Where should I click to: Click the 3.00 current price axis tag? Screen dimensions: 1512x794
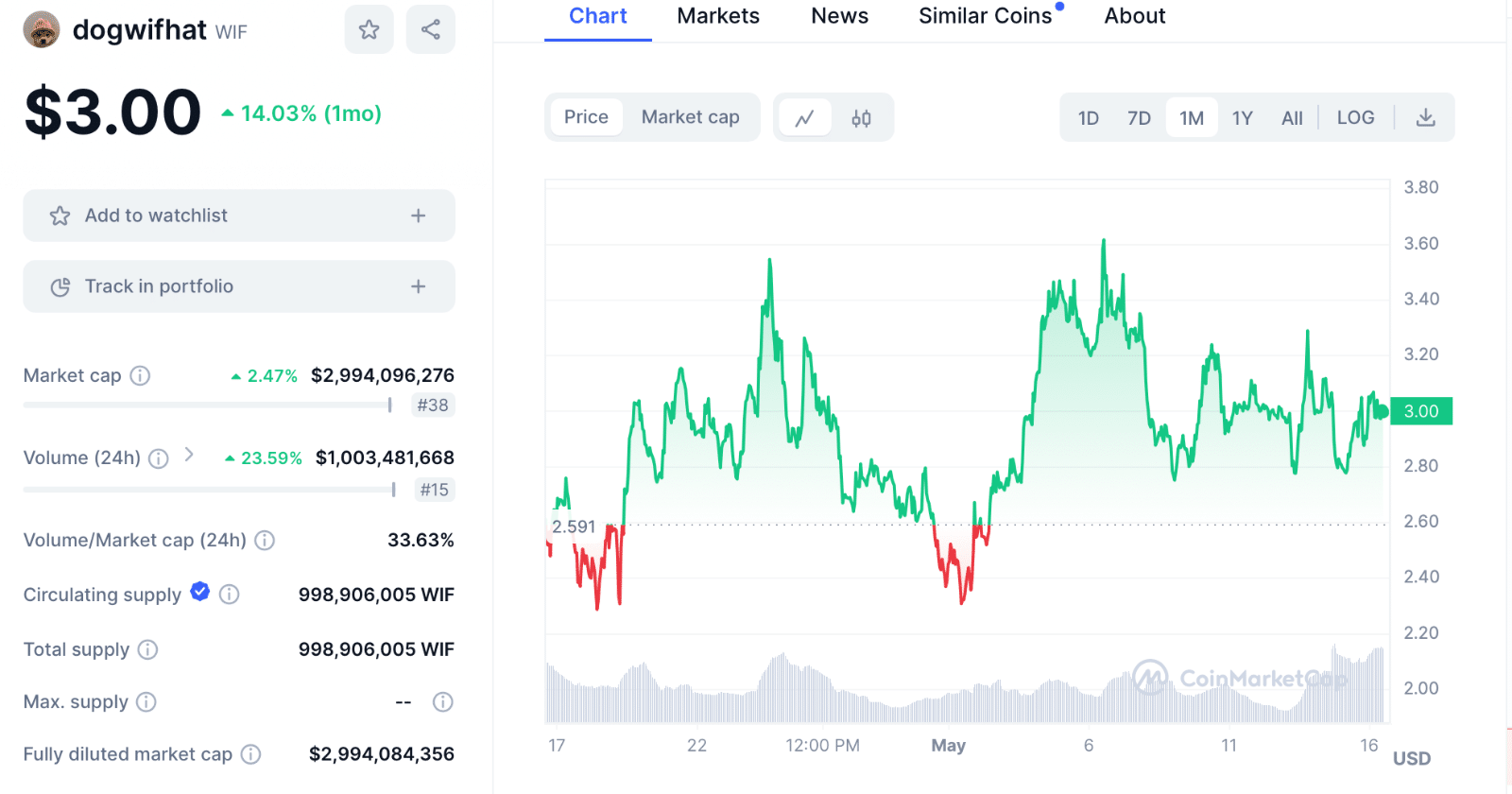1421,411
